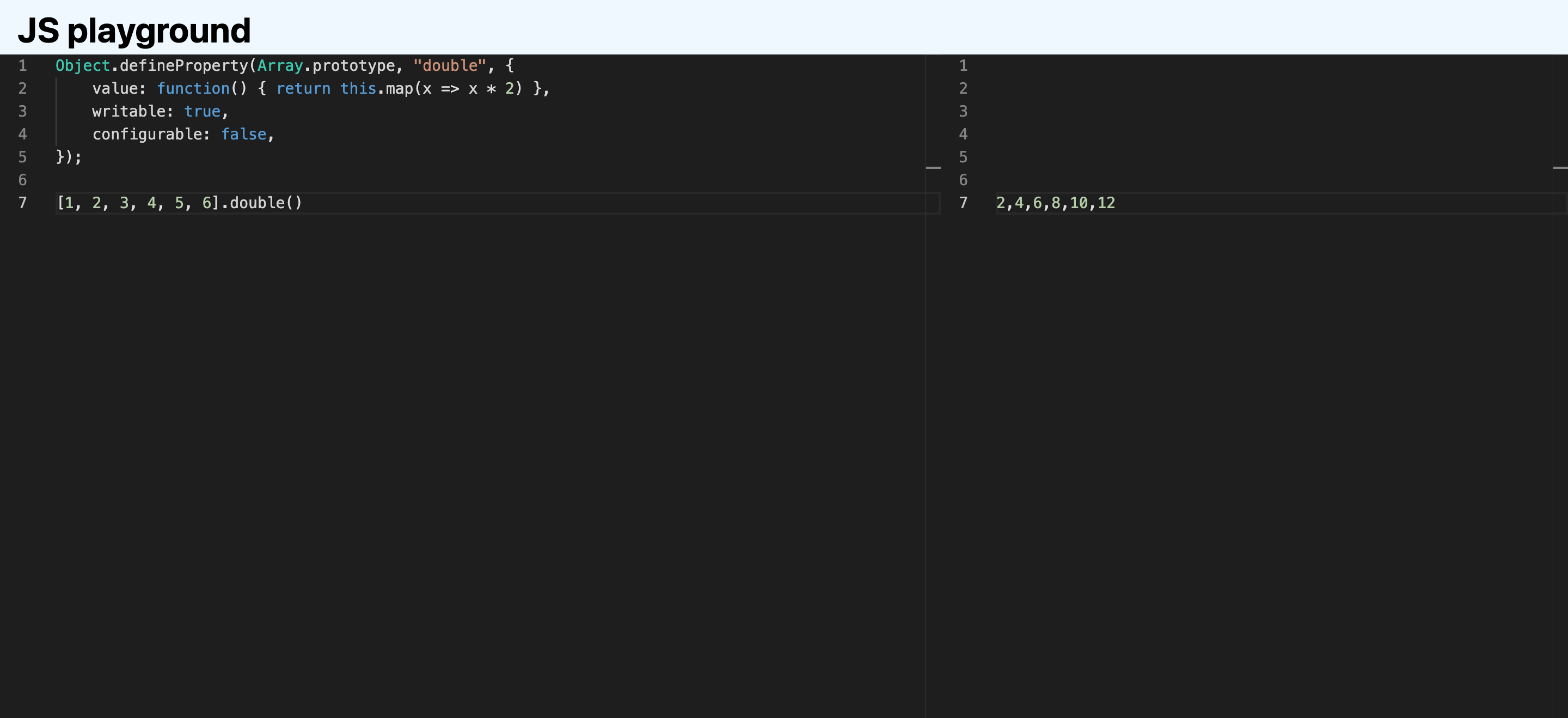The height and width of the screenshot is (718, 1568).
Task: Click the false value after configurable
Action: (243, 135)
